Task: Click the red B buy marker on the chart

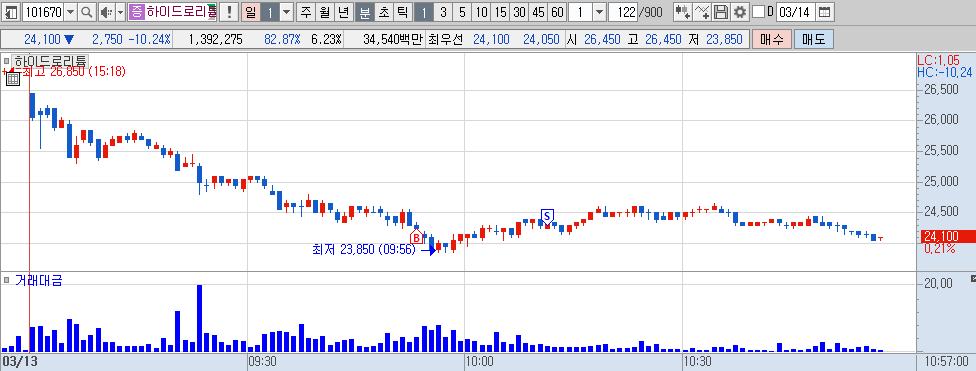Action: click(416, 237)
